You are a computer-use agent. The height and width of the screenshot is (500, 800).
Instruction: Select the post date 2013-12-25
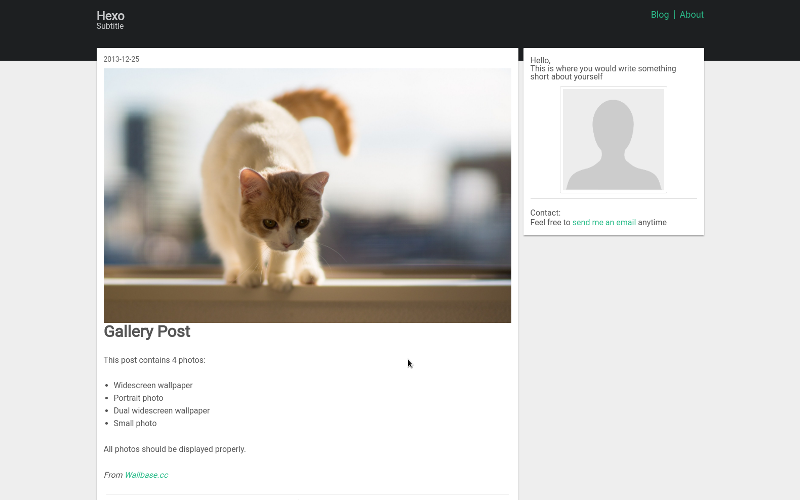coord(121,59)
